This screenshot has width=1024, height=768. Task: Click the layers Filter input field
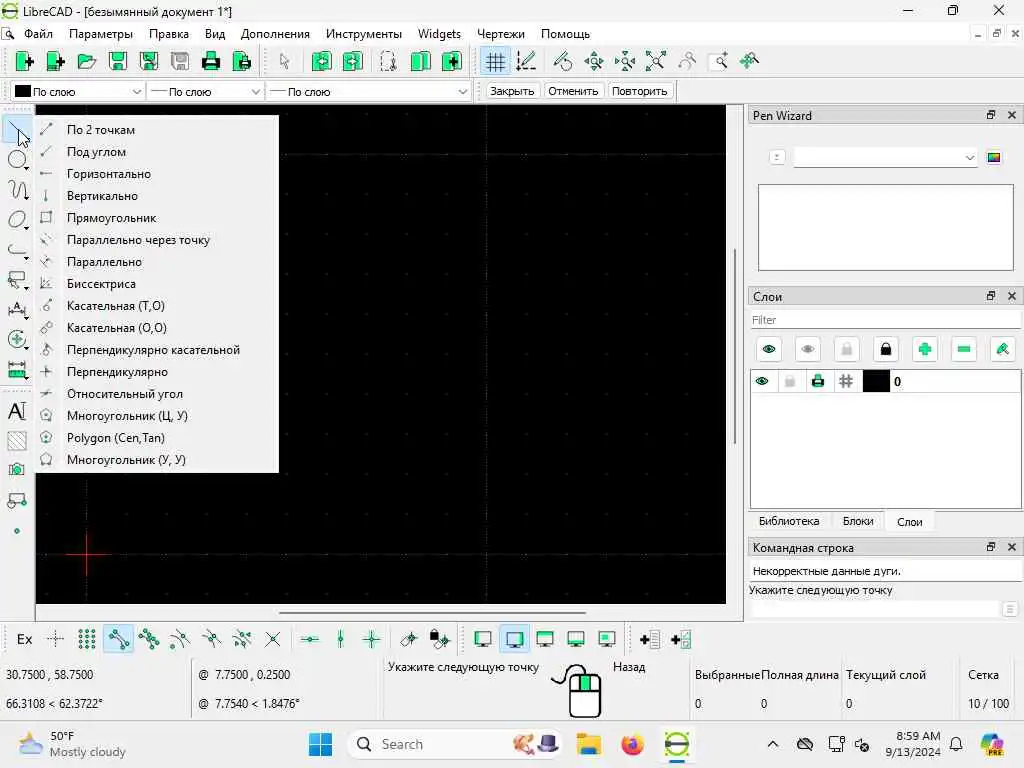click(886, 320)
